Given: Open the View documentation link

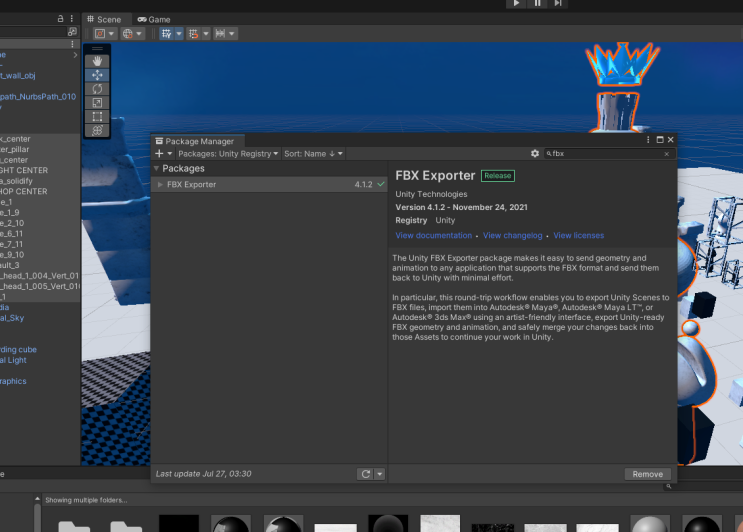Looking at the screenshot, I should [x=433, y=236].
